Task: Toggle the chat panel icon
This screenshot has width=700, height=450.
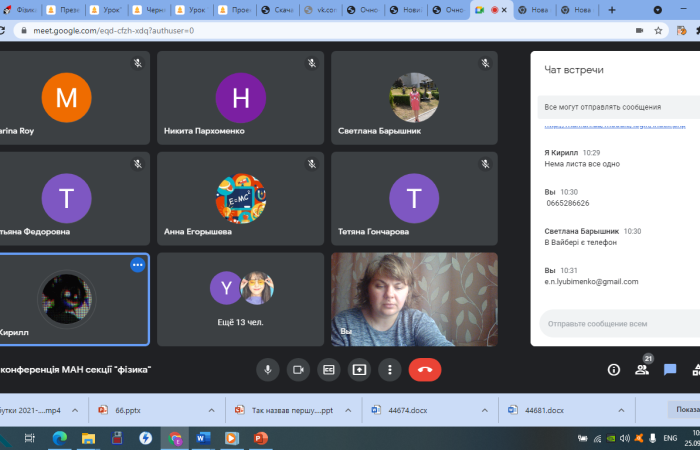Action: point(670,369)
